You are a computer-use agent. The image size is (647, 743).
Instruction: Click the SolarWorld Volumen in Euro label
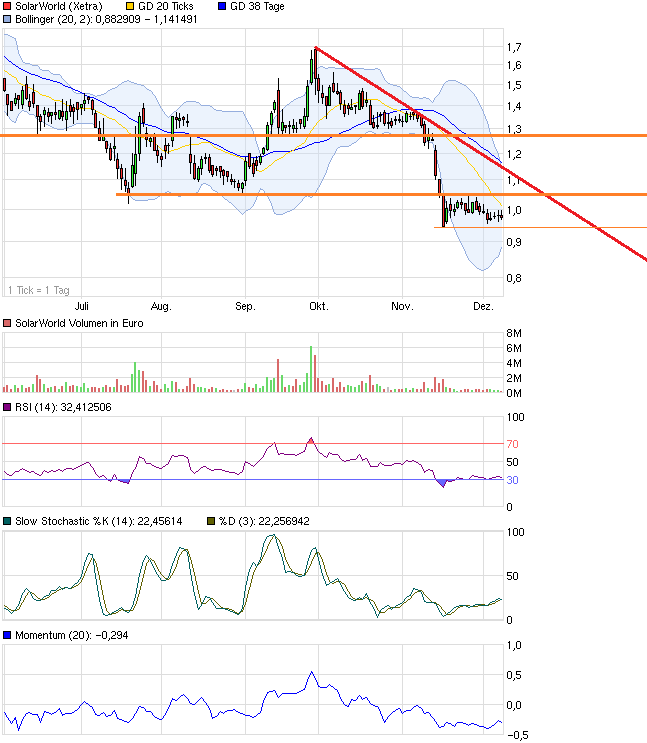79,323
